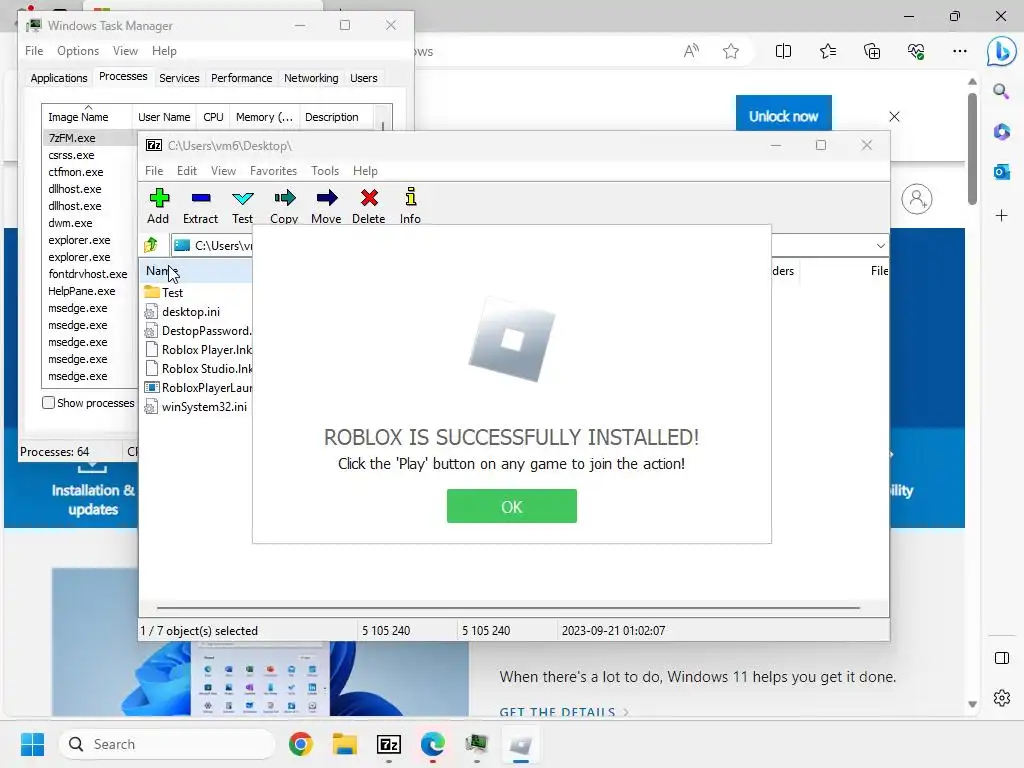
Task: Sort Task Manager by CPU column
Action: (213, 117)
